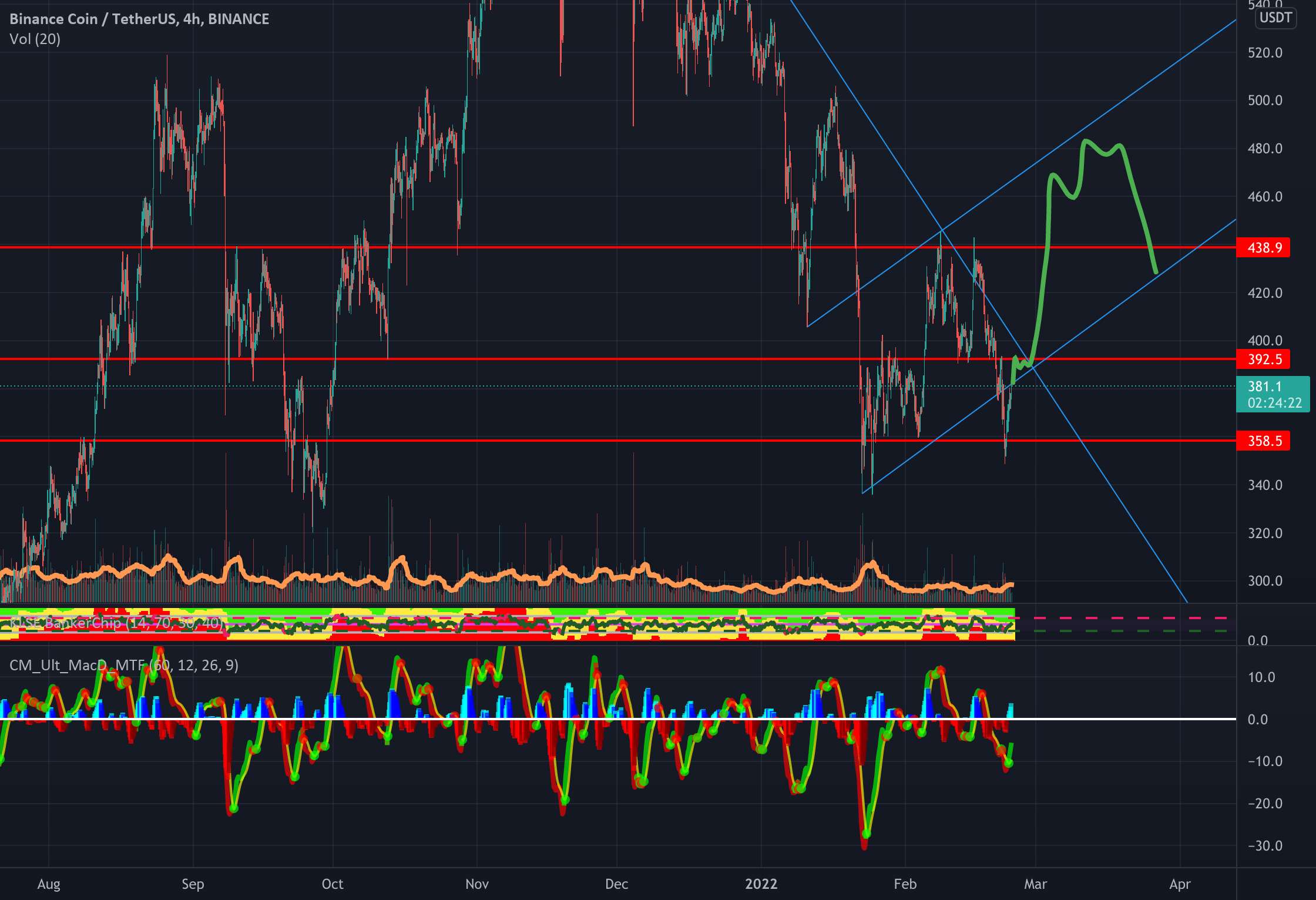Click the Feb label on time axis
1316x900 pixels.
[x=905, y=884]
